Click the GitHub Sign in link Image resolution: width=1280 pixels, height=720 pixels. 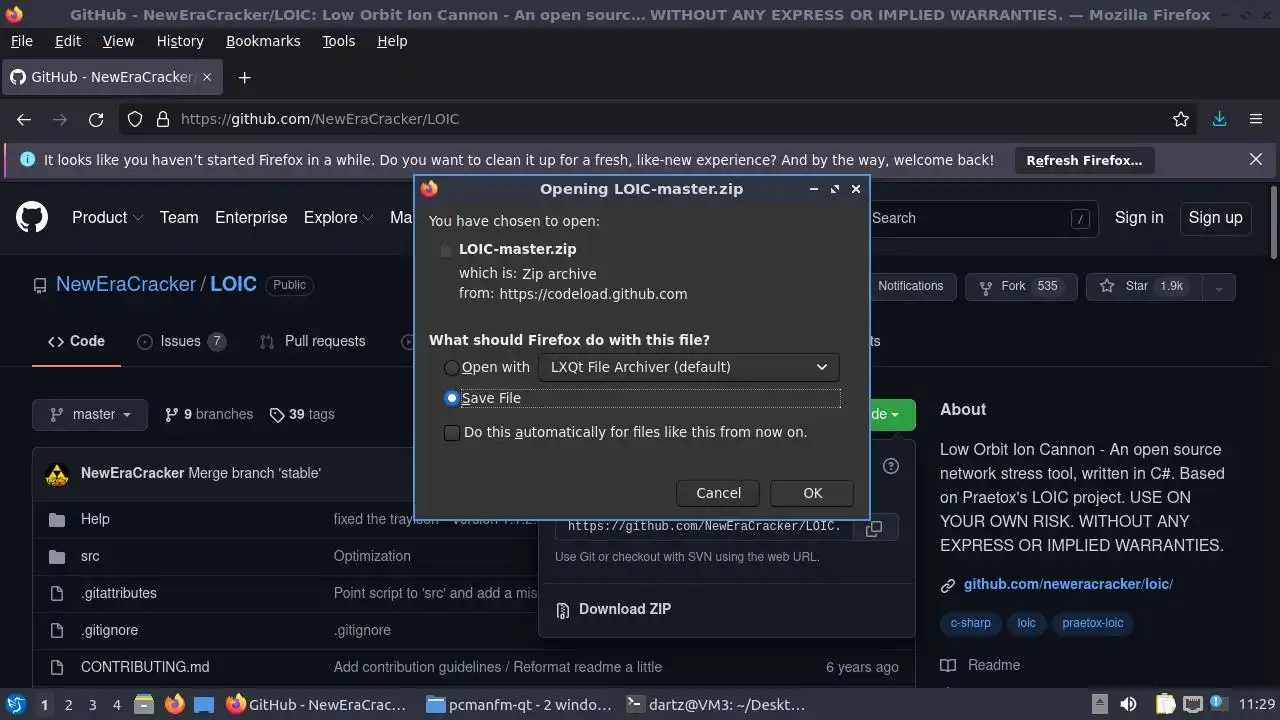pos(1139,217)
